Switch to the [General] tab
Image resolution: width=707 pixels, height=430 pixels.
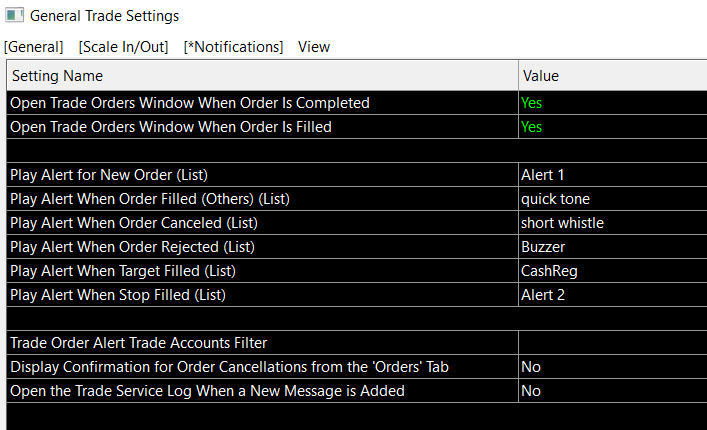pyautogui.click(x=34, y=47)
